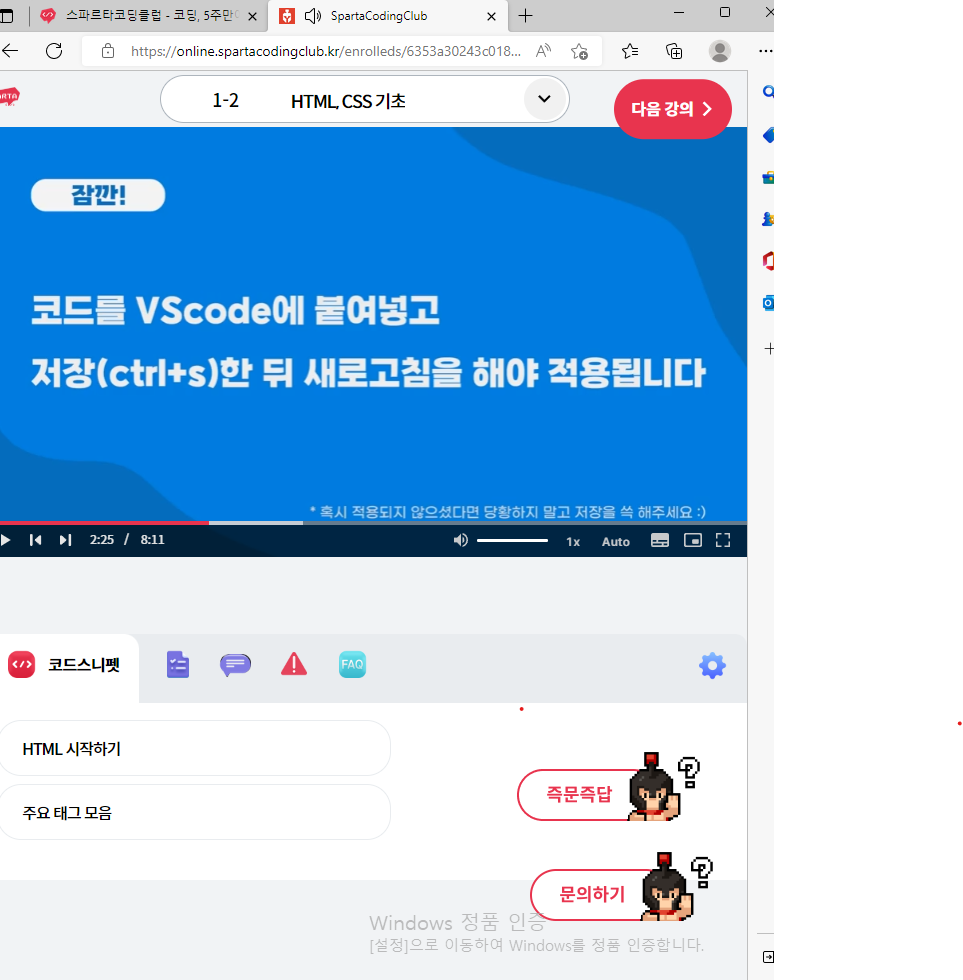Open the red warning report tab
Image resolution: width=963 pixels, height=980 pixels.
tap(294, 664)
